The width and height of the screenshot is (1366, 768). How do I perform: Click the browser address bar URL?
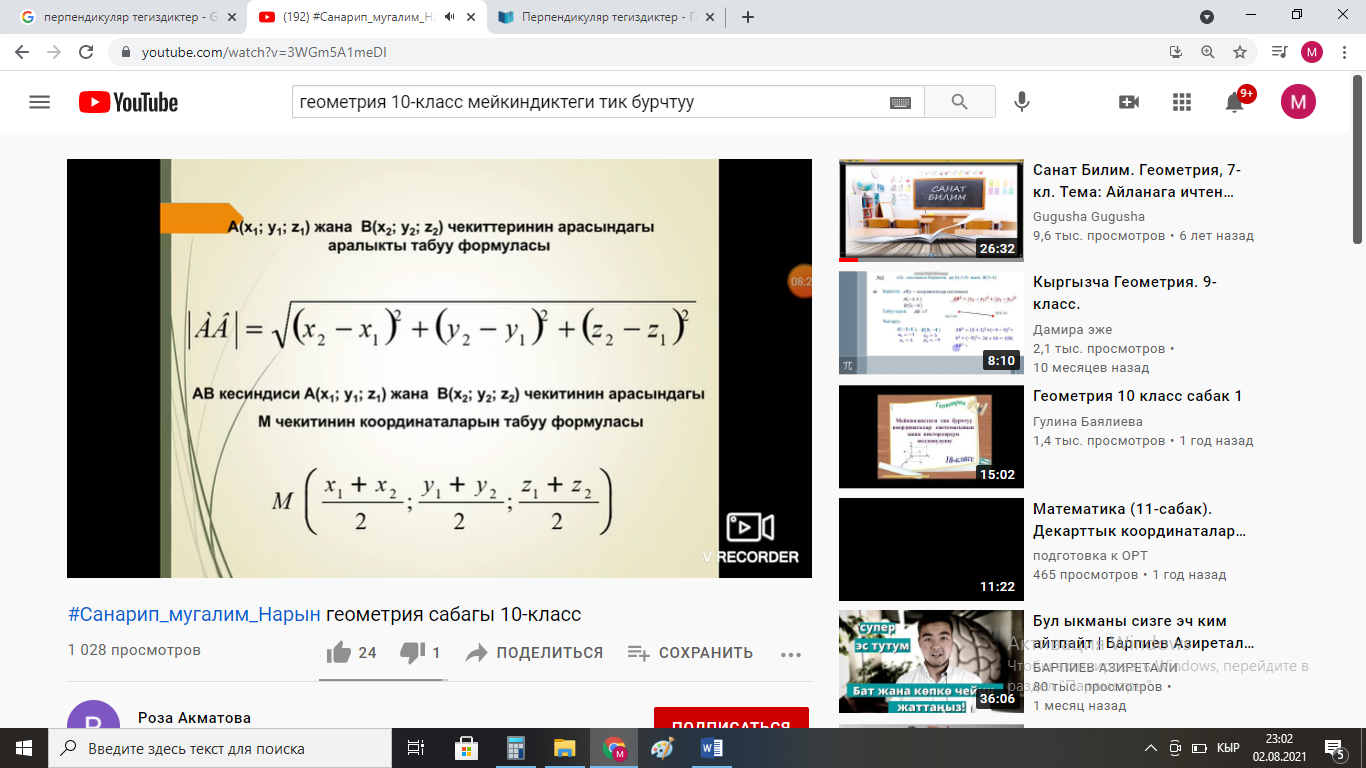click(x=264, y=52)
